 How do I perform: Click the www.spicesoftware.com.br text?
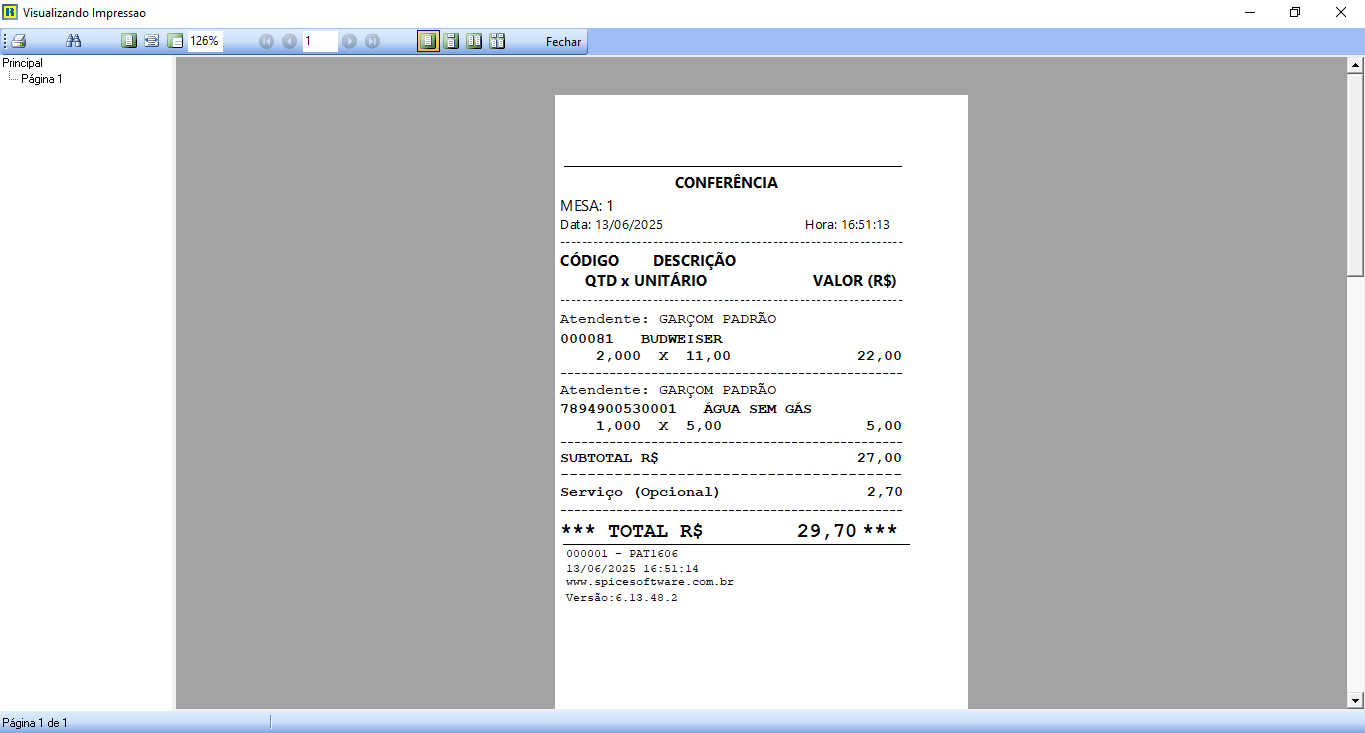(650, 582)
